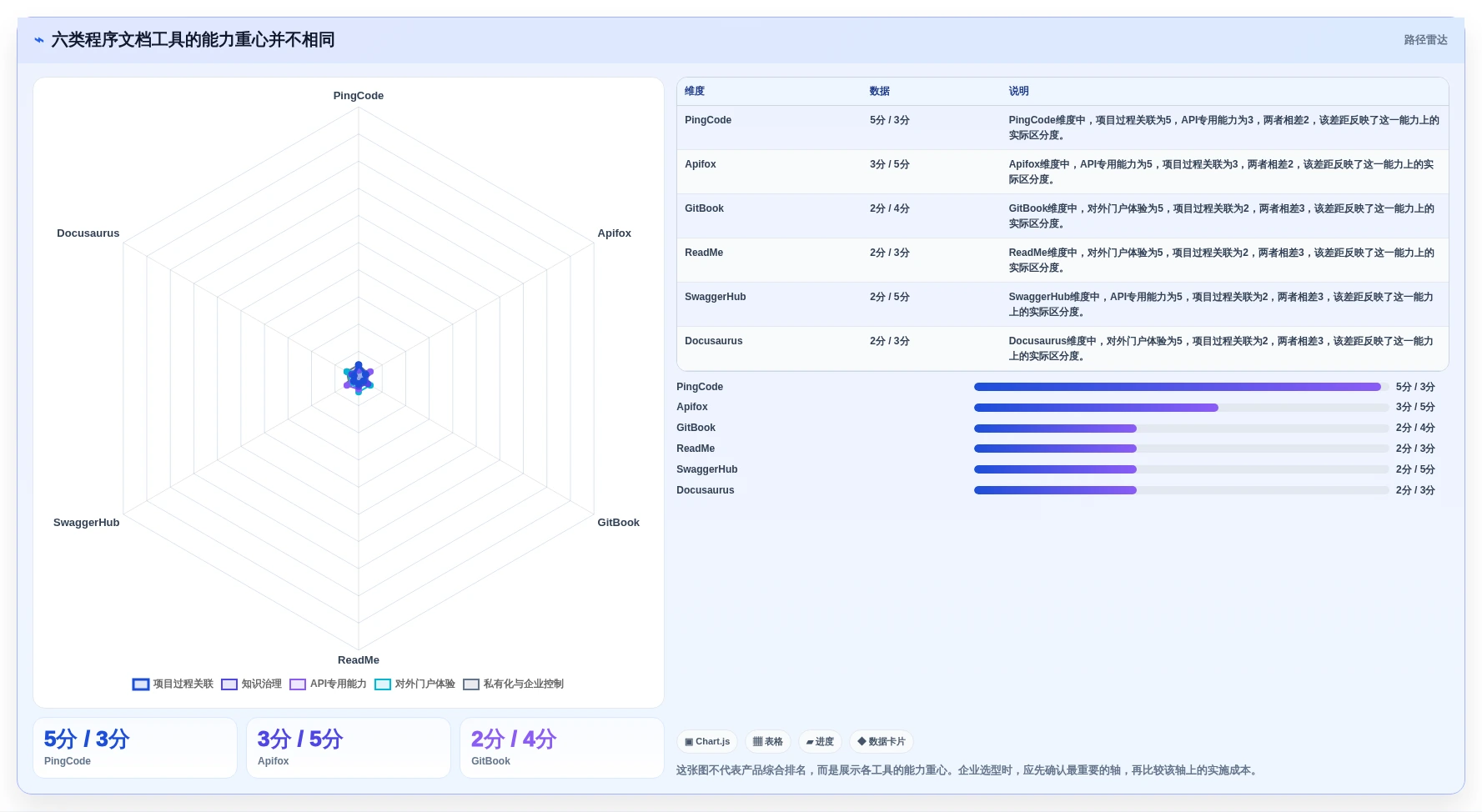1482x812 pixels.
Task: Click the 路径雷达 label in header
Action: click(x=1425, y=40)
